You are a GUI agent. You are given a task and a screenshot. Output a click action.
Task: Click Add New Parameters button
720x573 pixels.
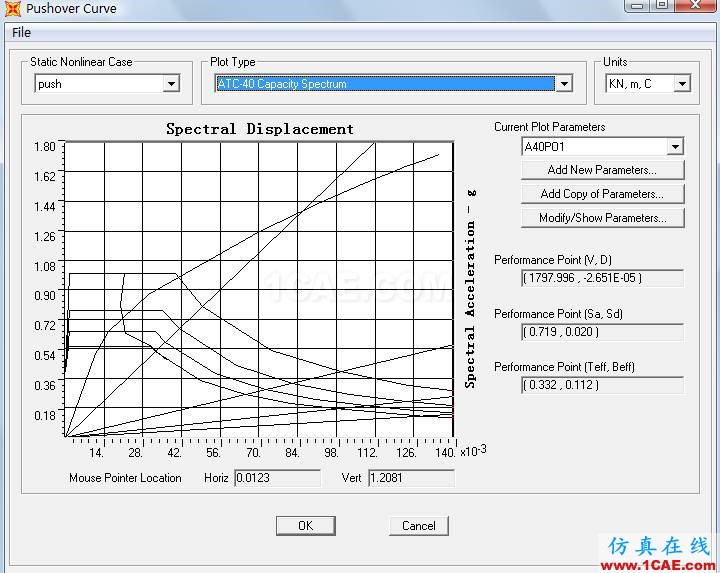click(x=602, y=170)
